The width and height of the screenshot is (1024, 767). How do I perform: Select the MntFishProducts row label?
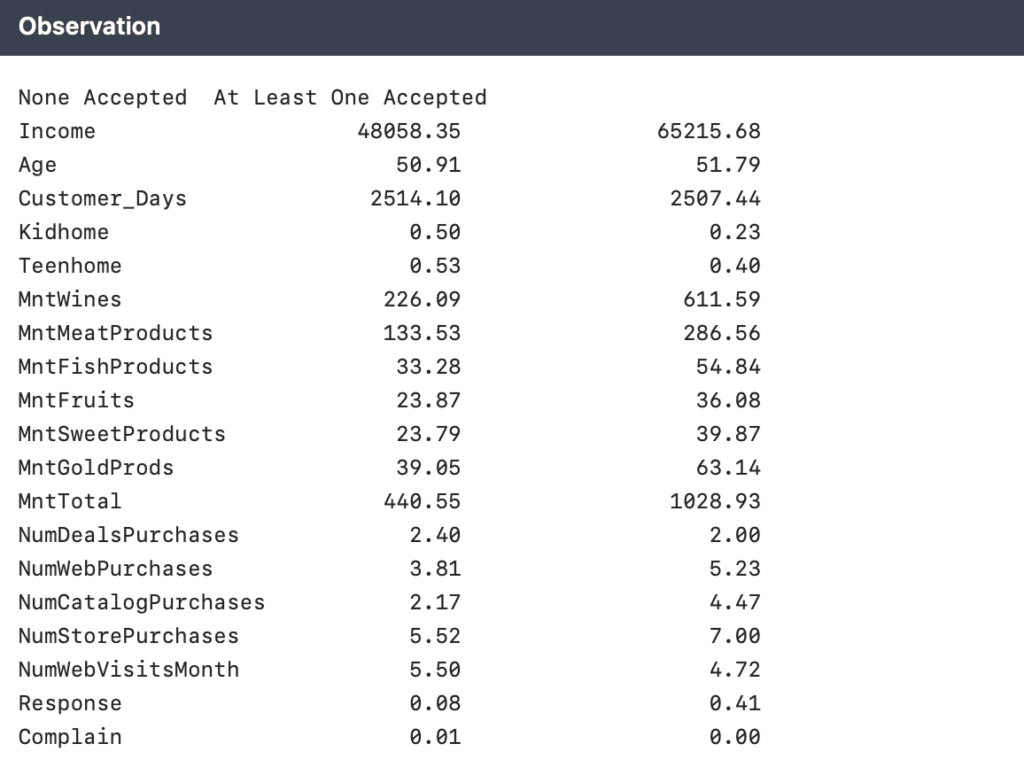pos(115,366)
